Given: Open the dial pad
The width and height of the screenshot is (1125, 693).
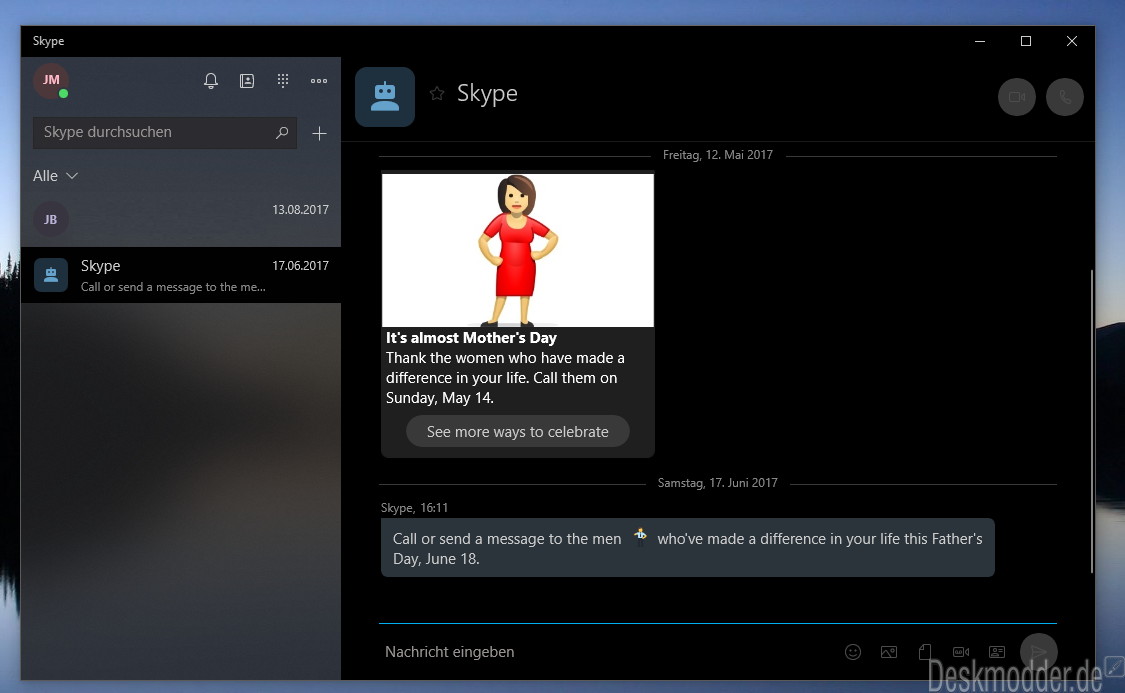Looking at the screenshot, I should click(x=283, y=80).
